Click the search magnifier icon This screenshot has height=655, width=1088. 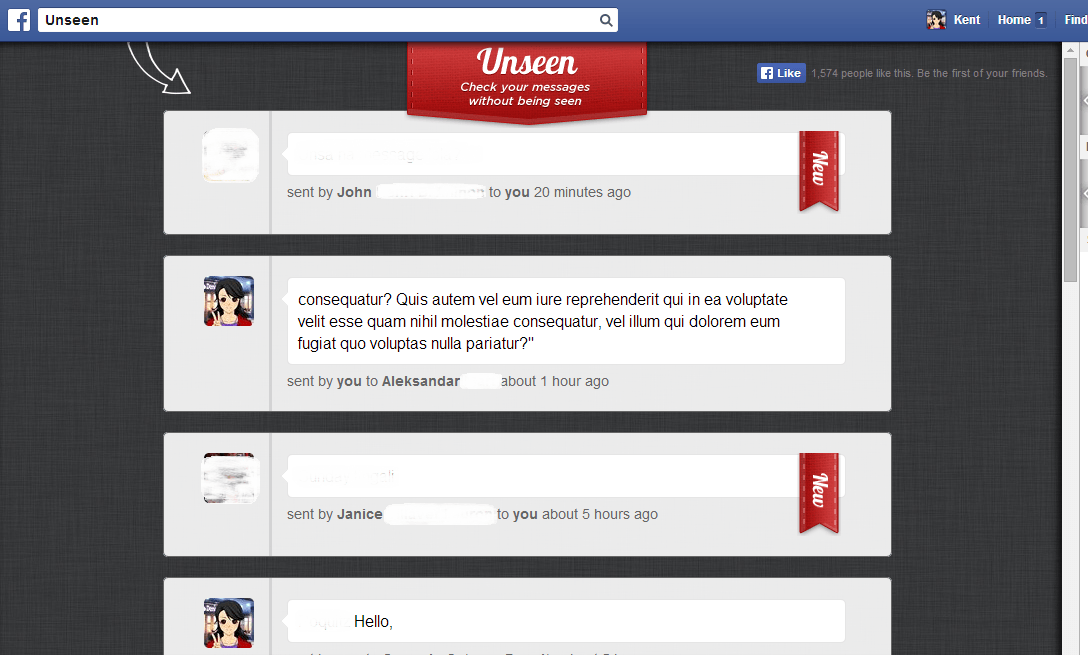click(x=606, y=20)
